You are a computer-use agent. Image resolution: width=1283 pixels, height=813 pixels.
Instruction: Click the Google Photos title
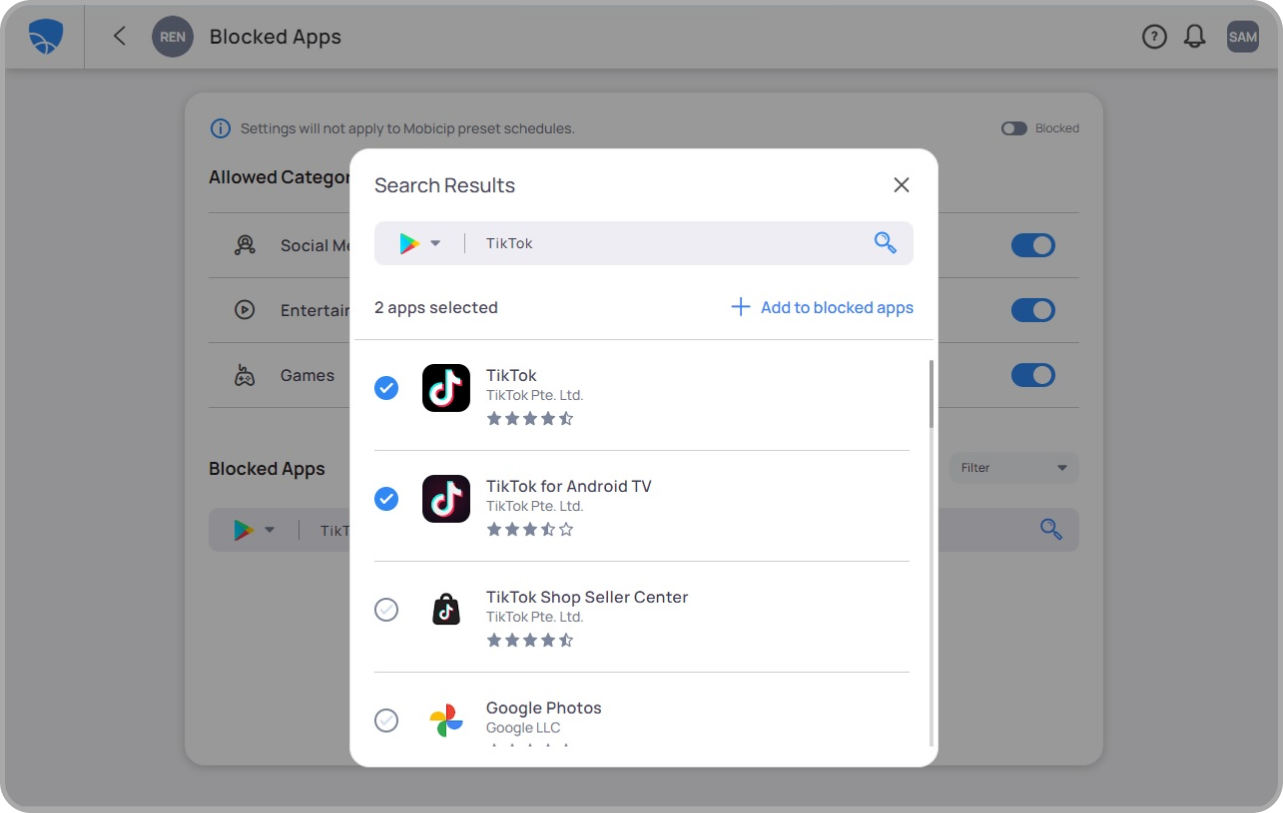tap(544, 708)
